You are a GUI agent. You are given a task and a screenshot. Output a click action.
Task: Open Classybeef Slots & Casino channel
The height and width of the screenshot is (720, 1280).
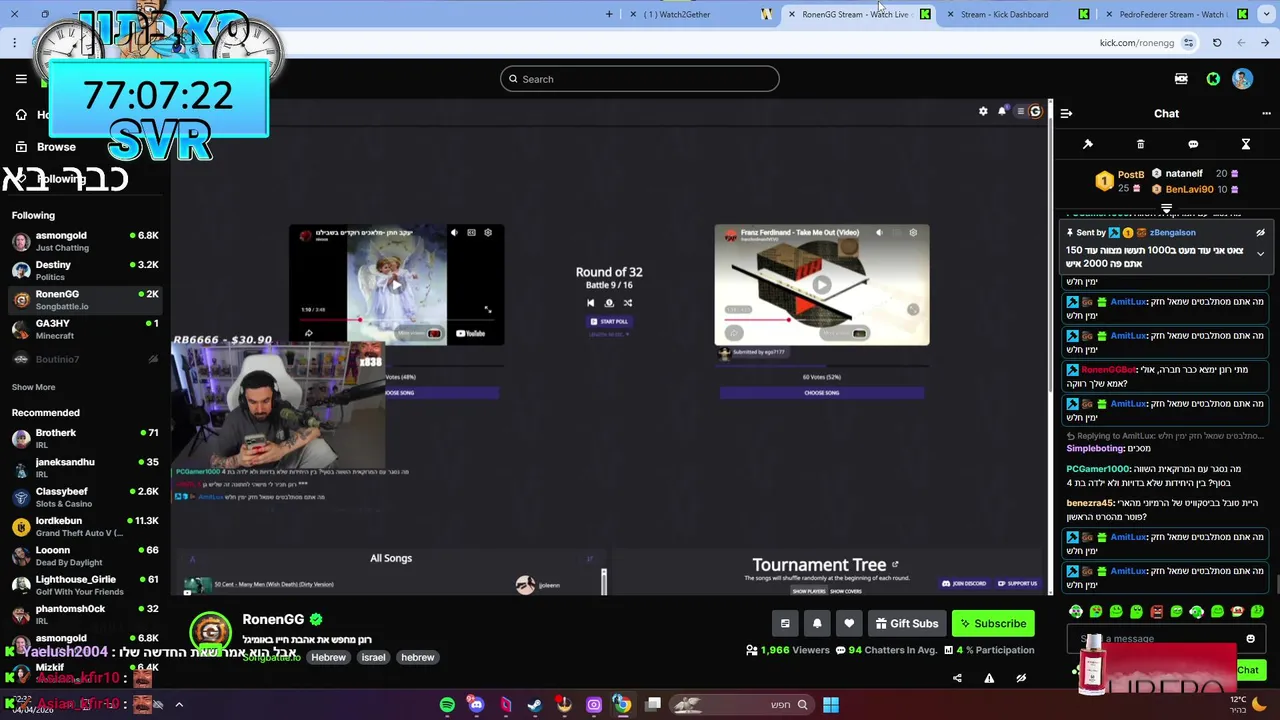pyautogui.click(x=85, y=497)
